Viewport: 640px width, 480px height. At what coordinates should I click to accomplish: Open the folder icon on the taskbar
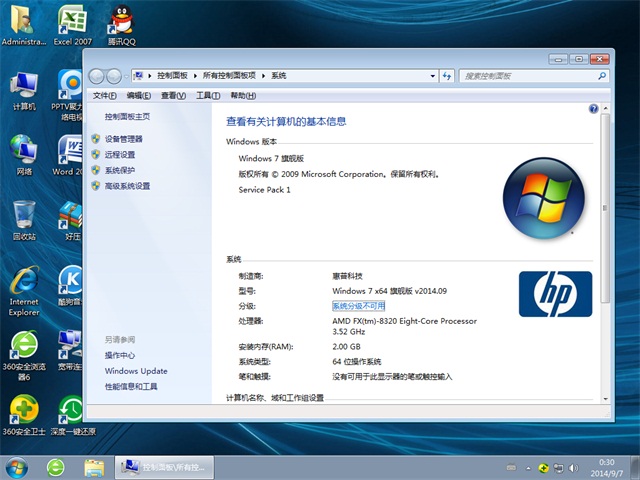[95, 466]
